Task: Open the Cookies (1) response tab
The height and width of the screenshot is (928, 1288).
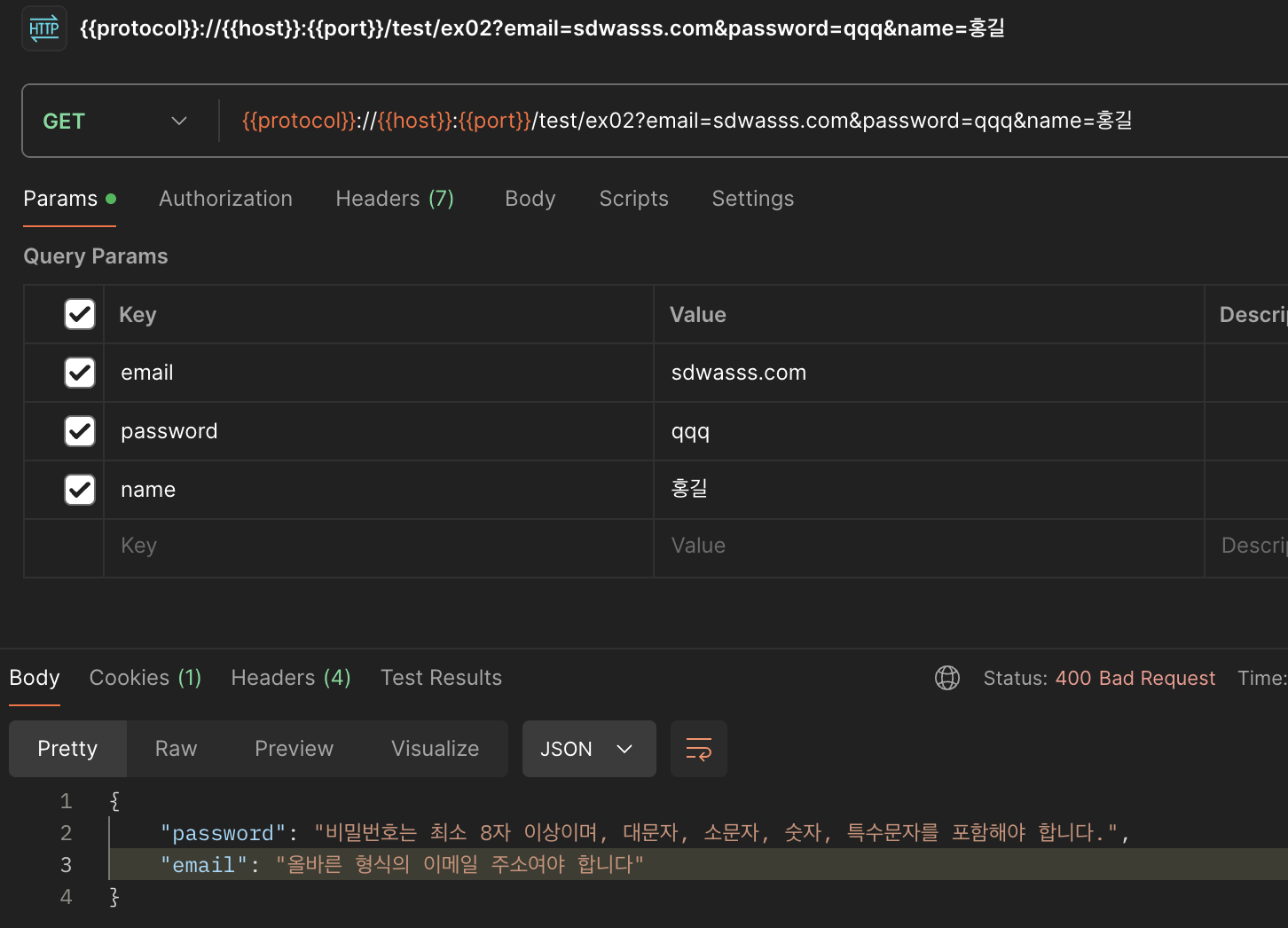Action: [145, 678]
